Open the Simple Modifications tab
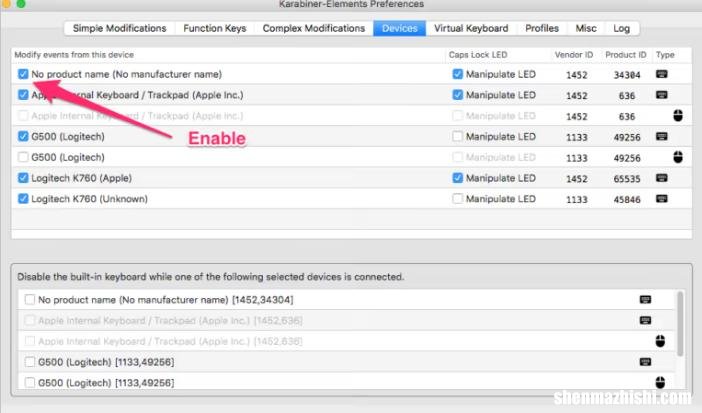 point(120,28)
